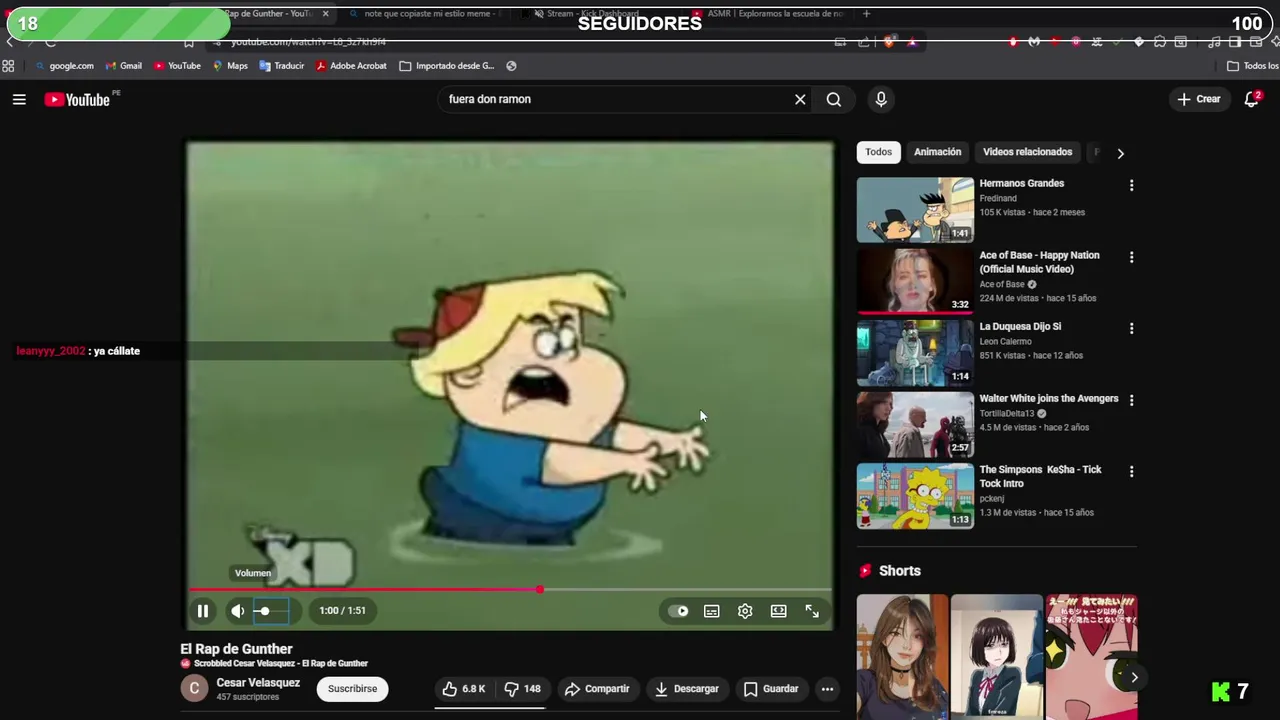Open options menu for Ace of Base video
Screen dimensions: 1280x720
point(1131,257)
